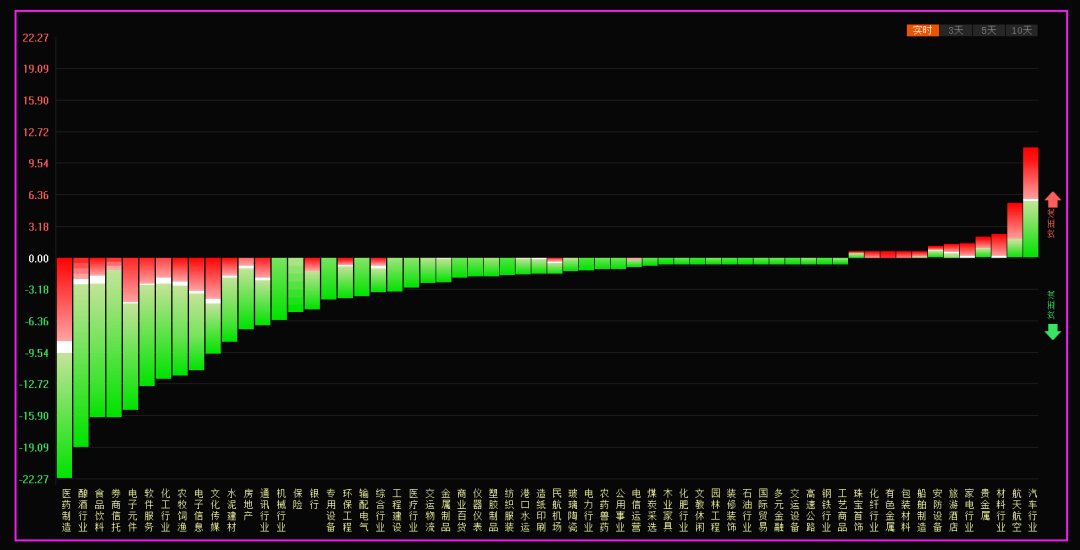This screenshot has width=1080, height=550.
Task: Click the 玻璃陶瓷 axis label
Action: [573, 510]
